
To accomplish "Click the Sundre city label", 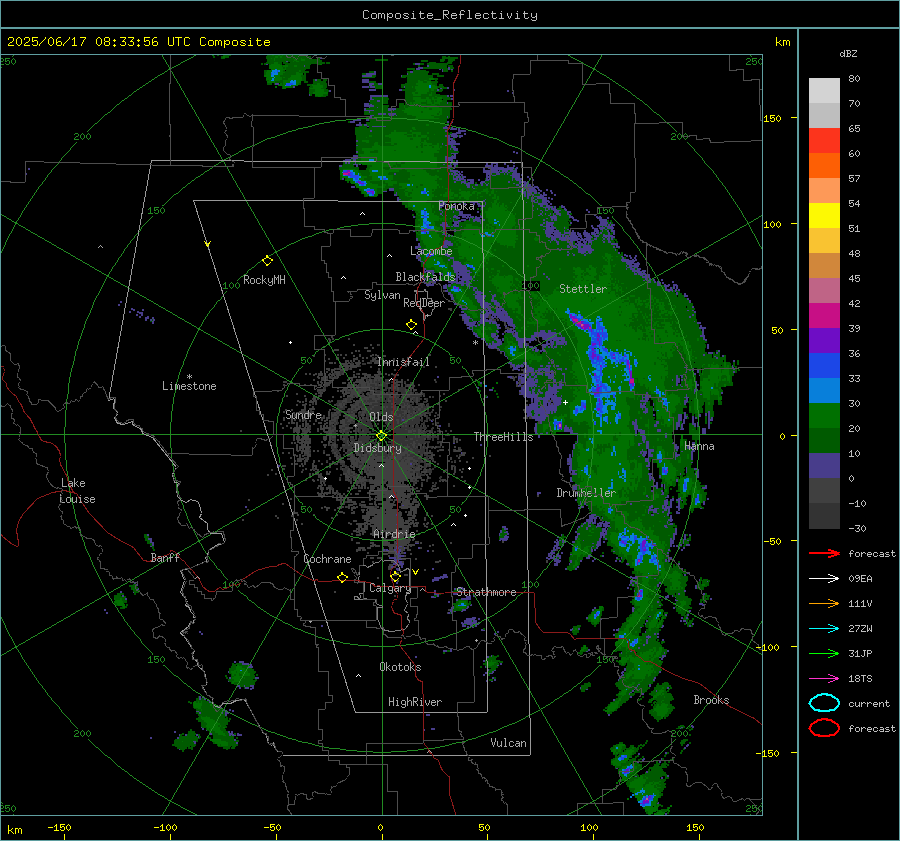I will point(303,415).
